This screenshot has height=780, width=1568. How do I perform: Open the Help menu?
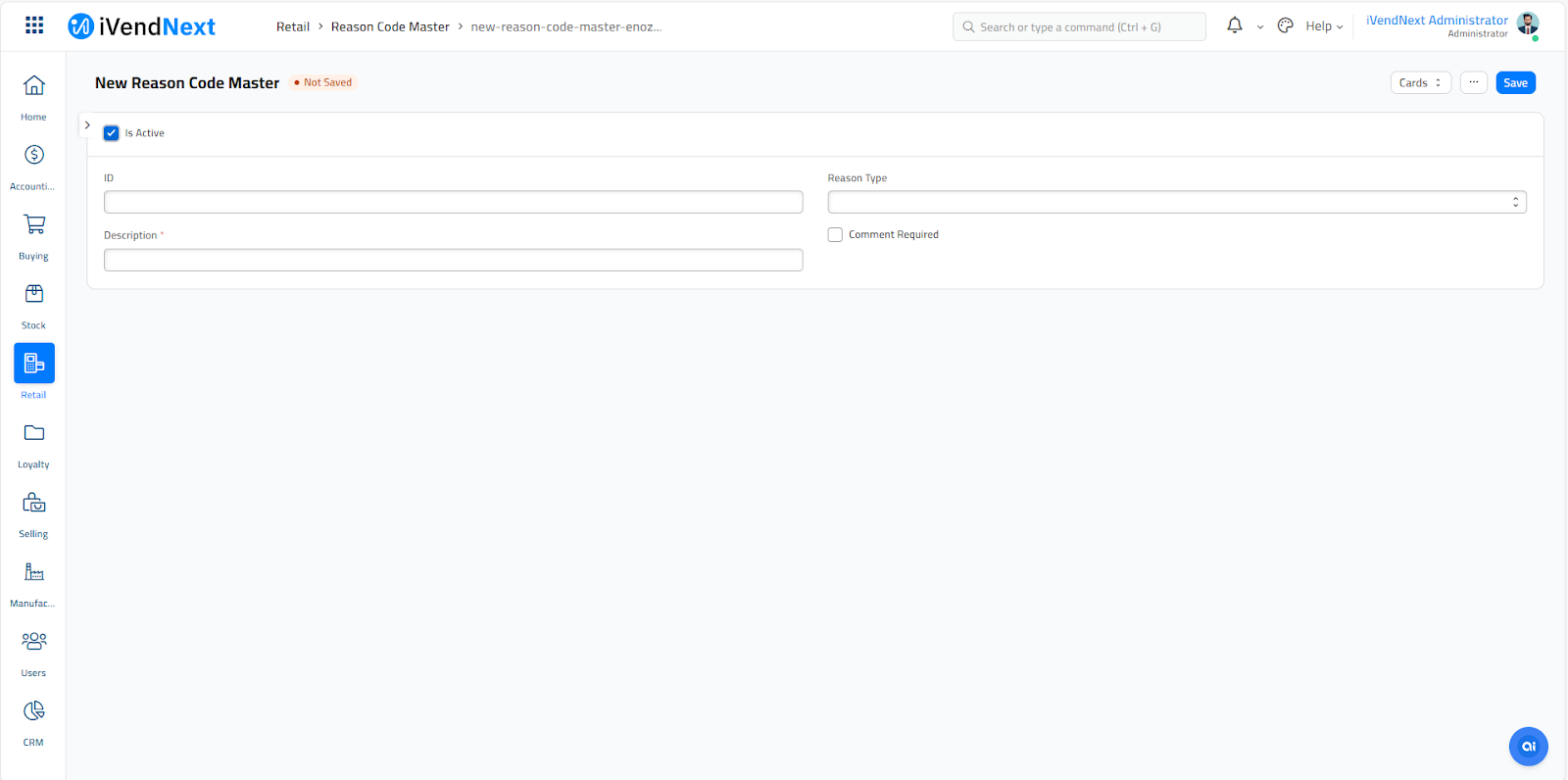point(1324,26)
